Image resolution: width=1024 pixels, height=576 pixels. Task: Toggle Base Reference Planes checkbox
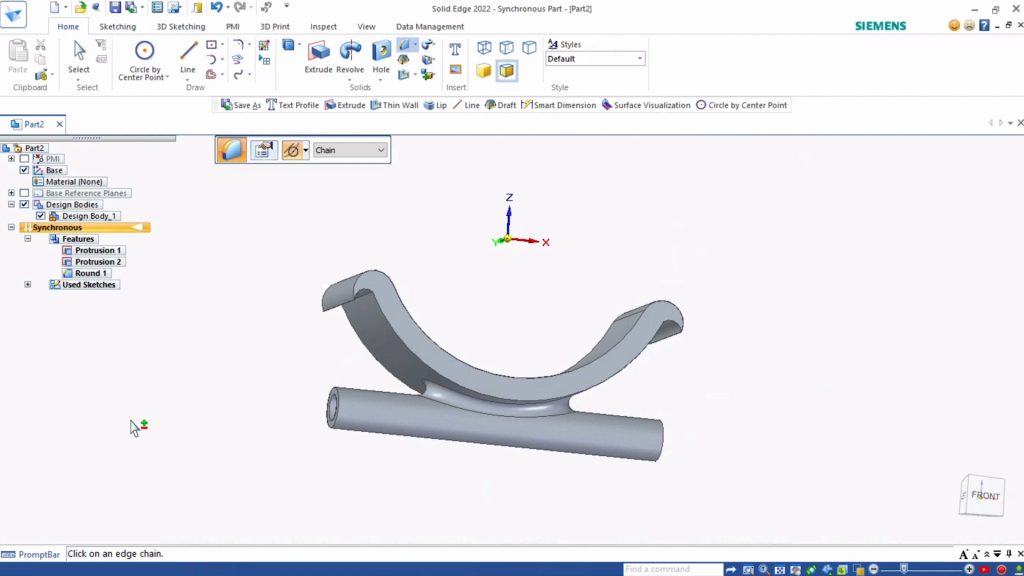pos(24,193)
